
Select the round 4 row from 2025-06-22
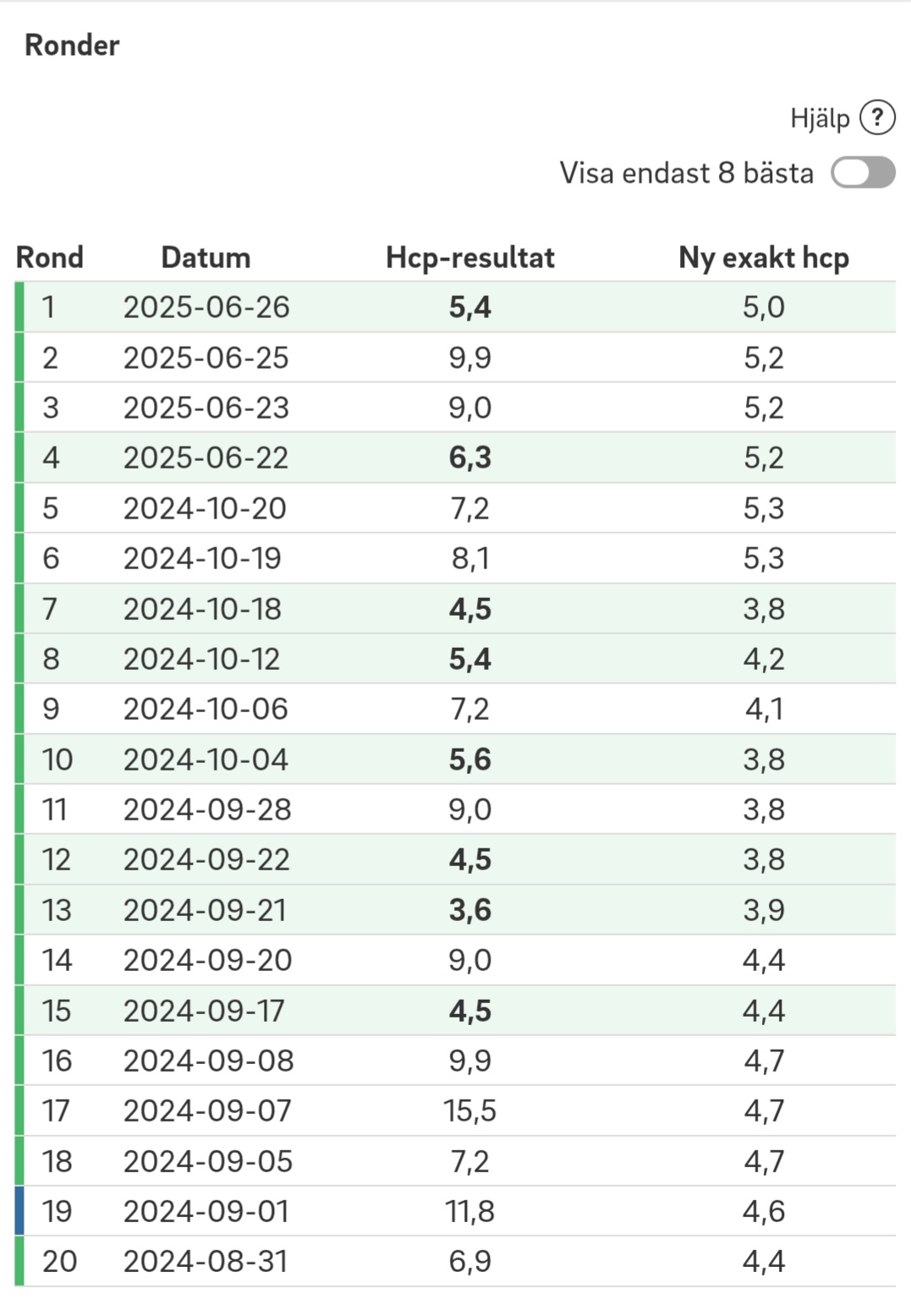point(456,458)
